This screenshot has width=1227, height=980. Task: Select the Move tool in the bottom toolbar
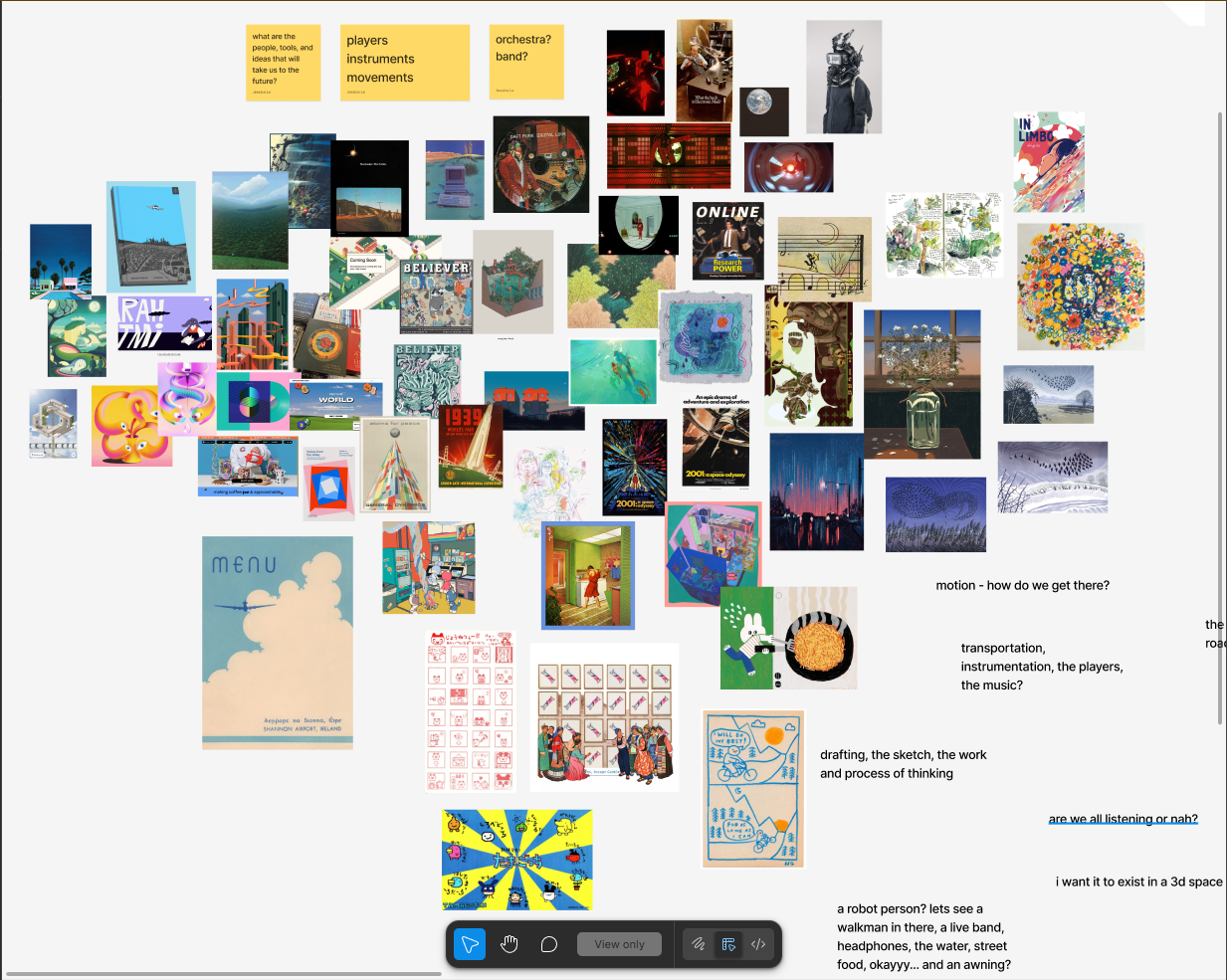[469, 943]
